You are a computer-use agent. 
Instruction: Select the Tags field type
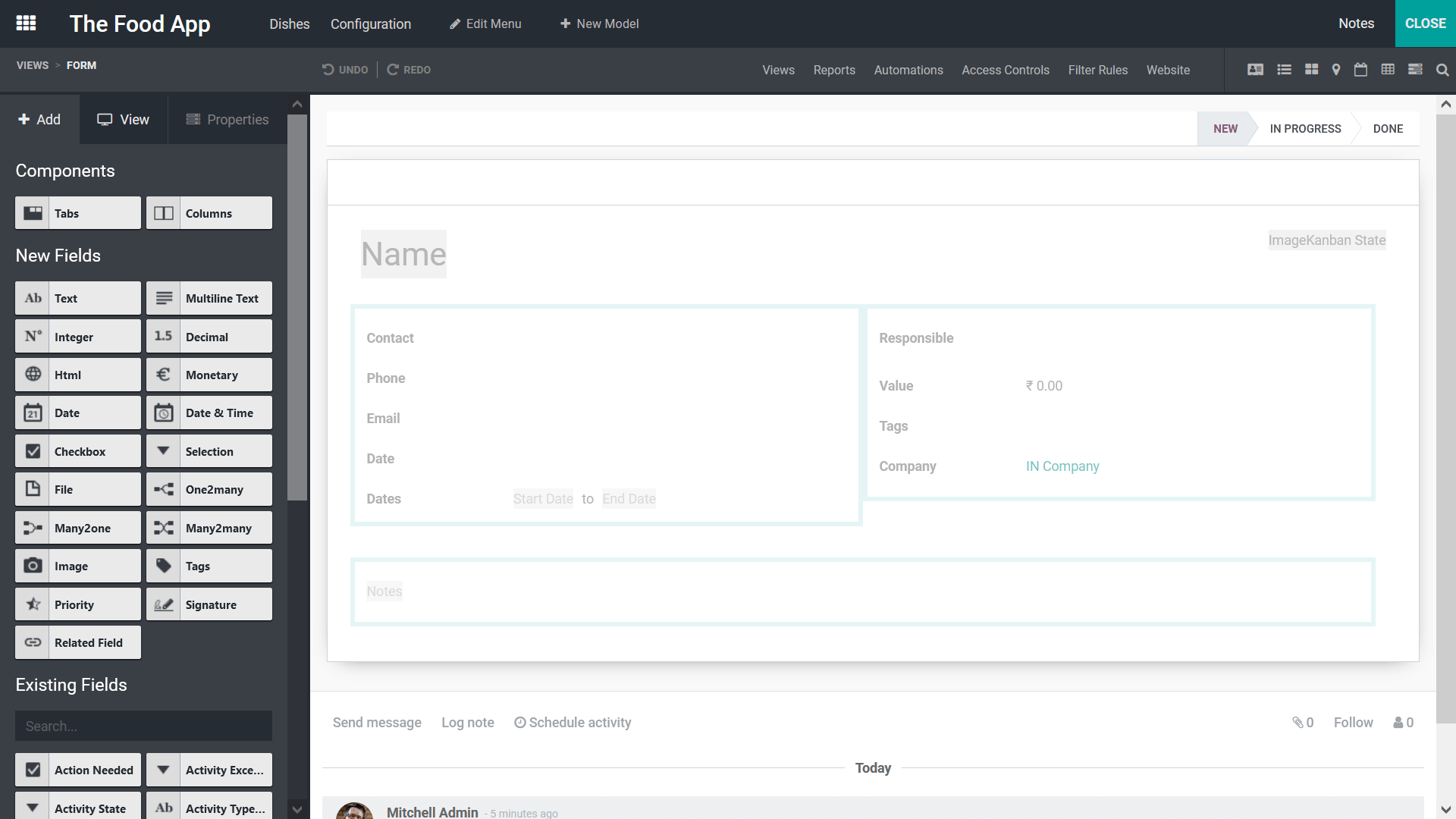[x=209, y=566]
